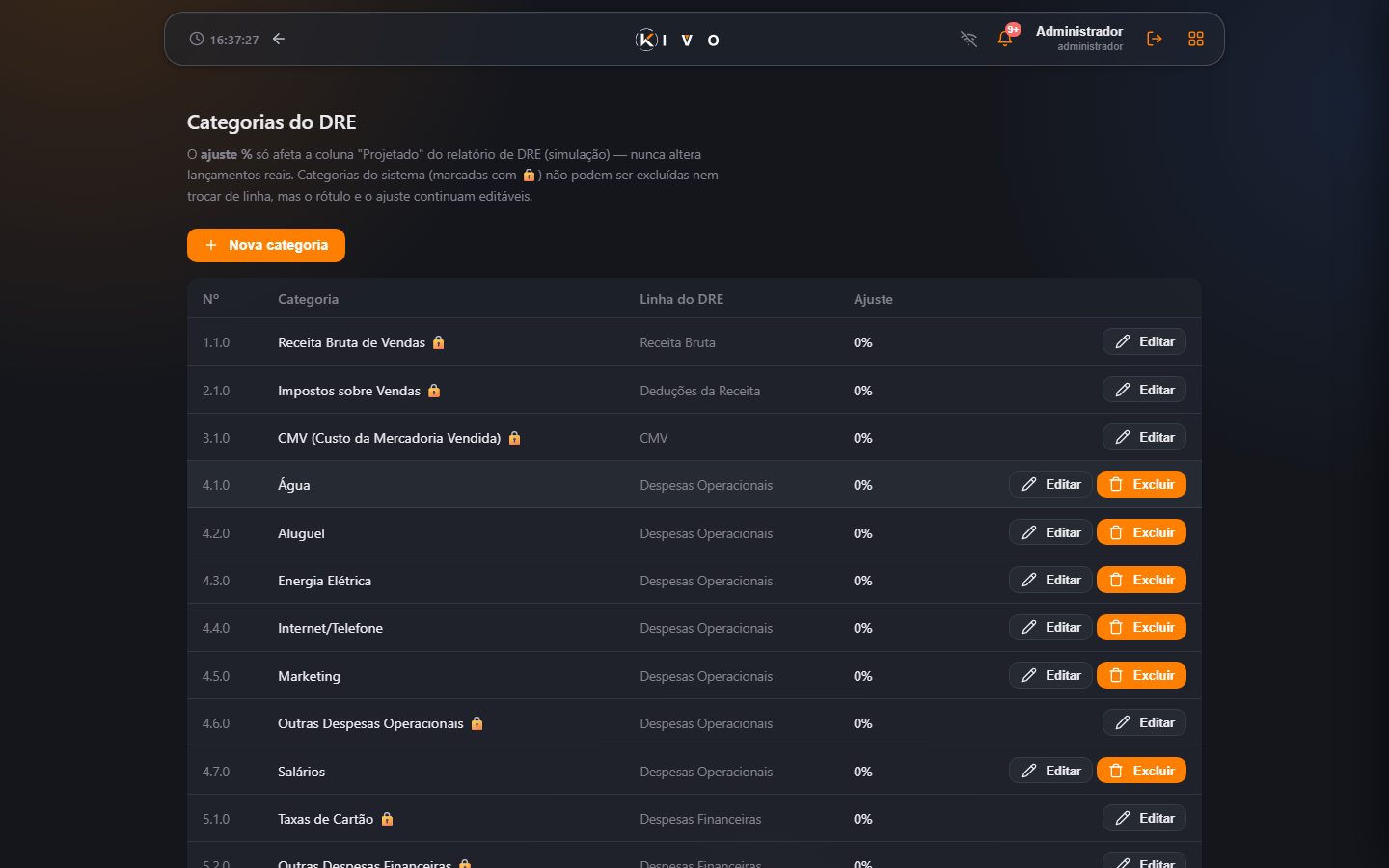Delete the Marketing category
1389x868 pixels.
(1141, 675)
